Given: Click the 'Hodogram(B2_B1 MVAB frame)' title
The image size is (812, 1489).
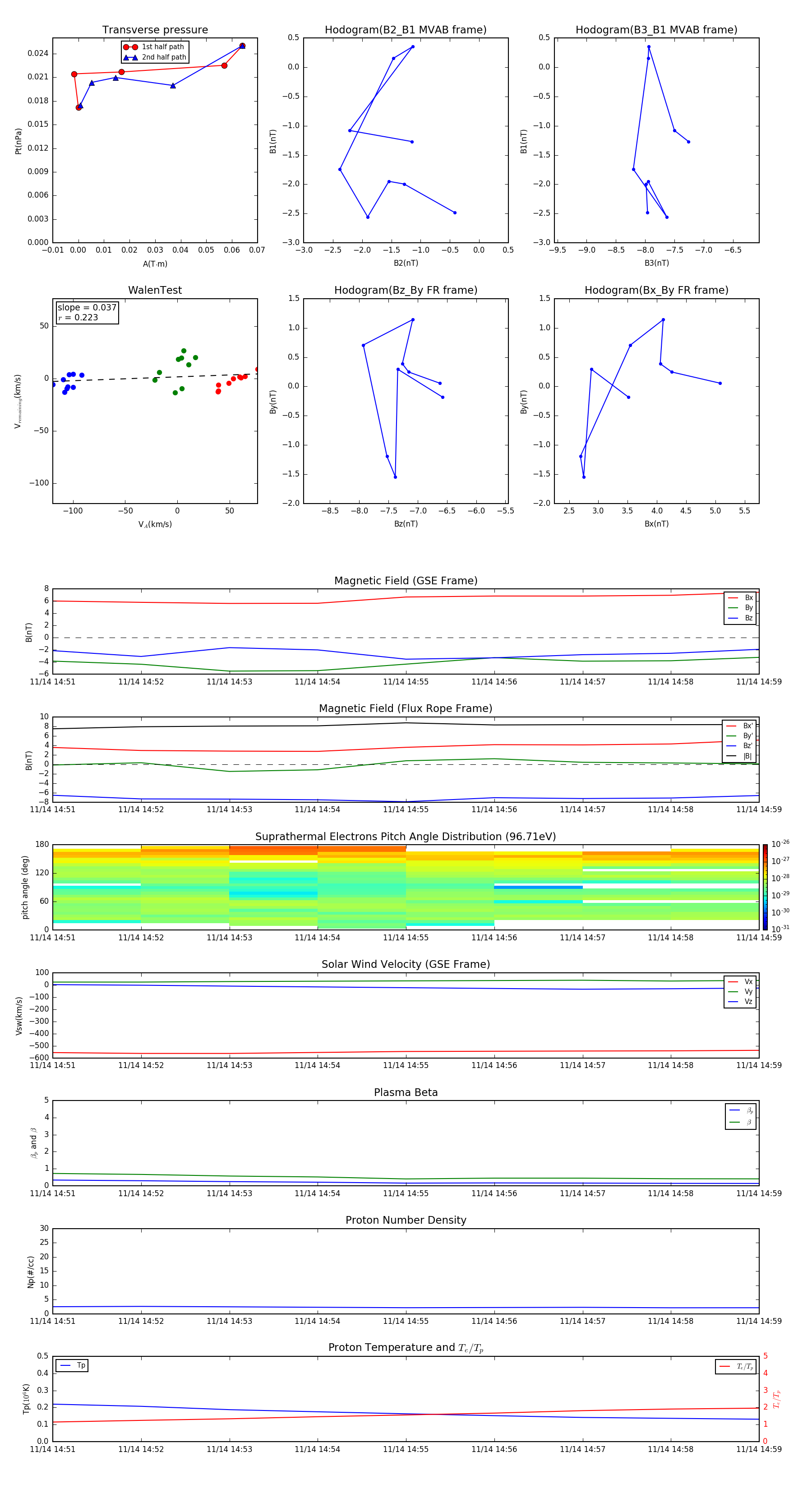Looking at the screenshot, I should [x=406, y=30].
